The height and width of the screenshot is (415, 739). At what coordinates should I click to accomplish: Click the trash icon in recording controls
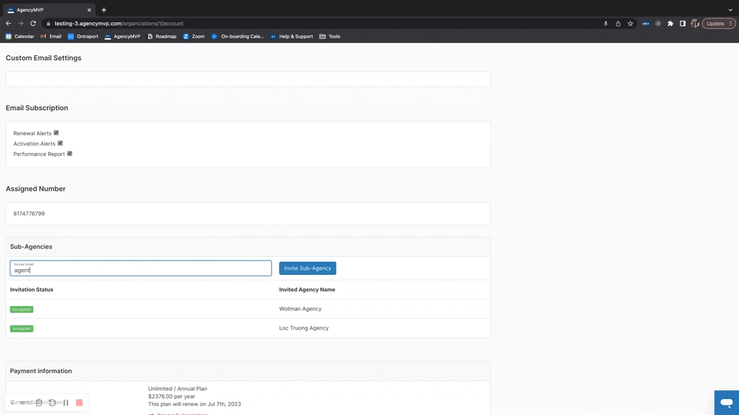click(x=39, y=403)
